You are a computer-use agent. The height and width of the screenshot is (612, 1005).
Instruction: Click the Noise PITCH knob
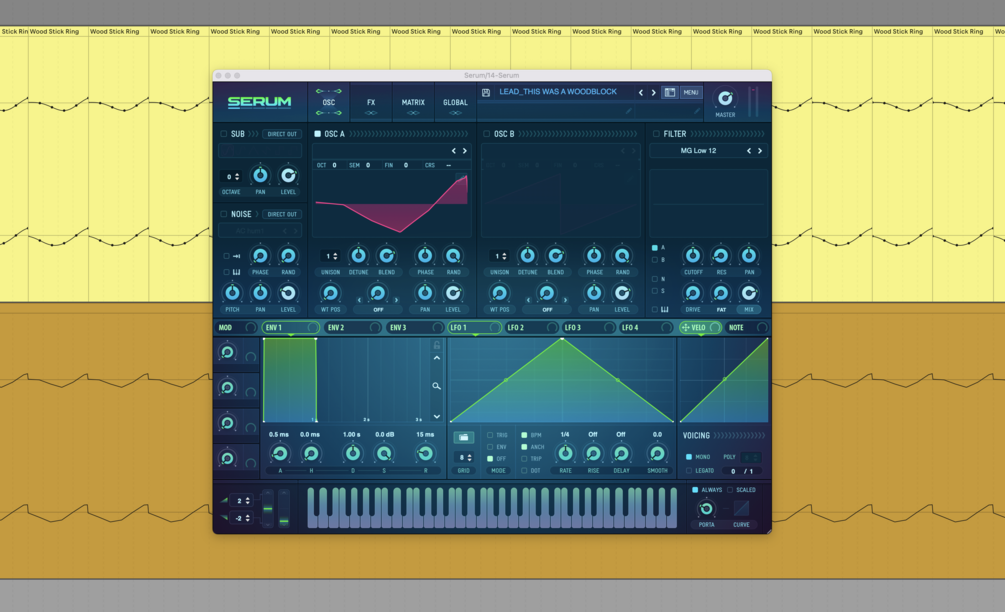pos(232,293)
